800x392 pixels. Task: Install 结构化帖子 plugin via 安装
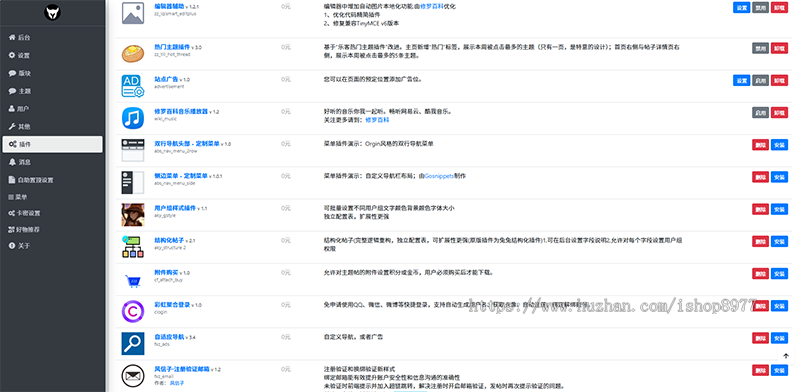[x=779, y=241]
